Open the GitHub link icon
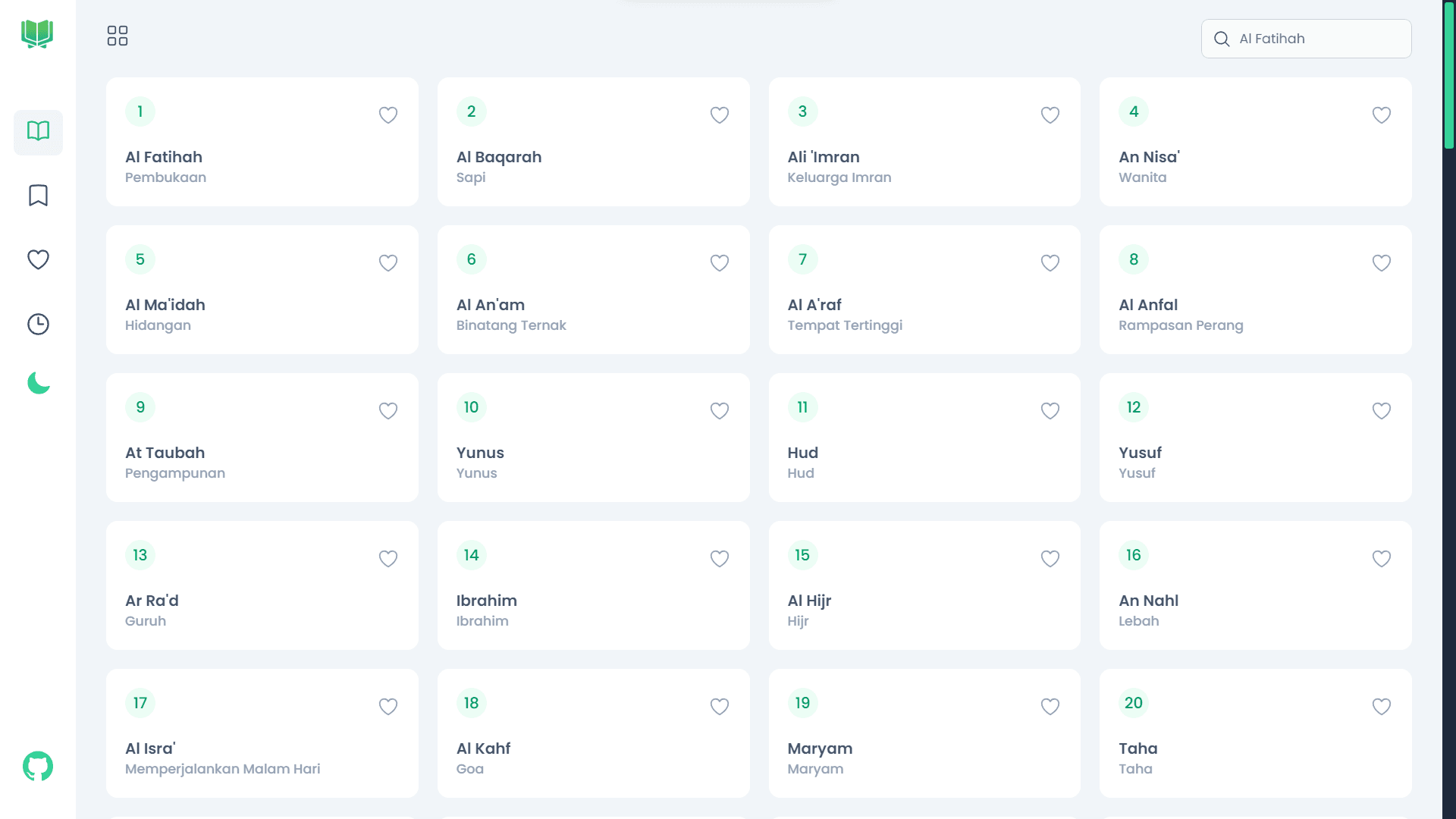Screen dimensions: 1456x819 38,766
